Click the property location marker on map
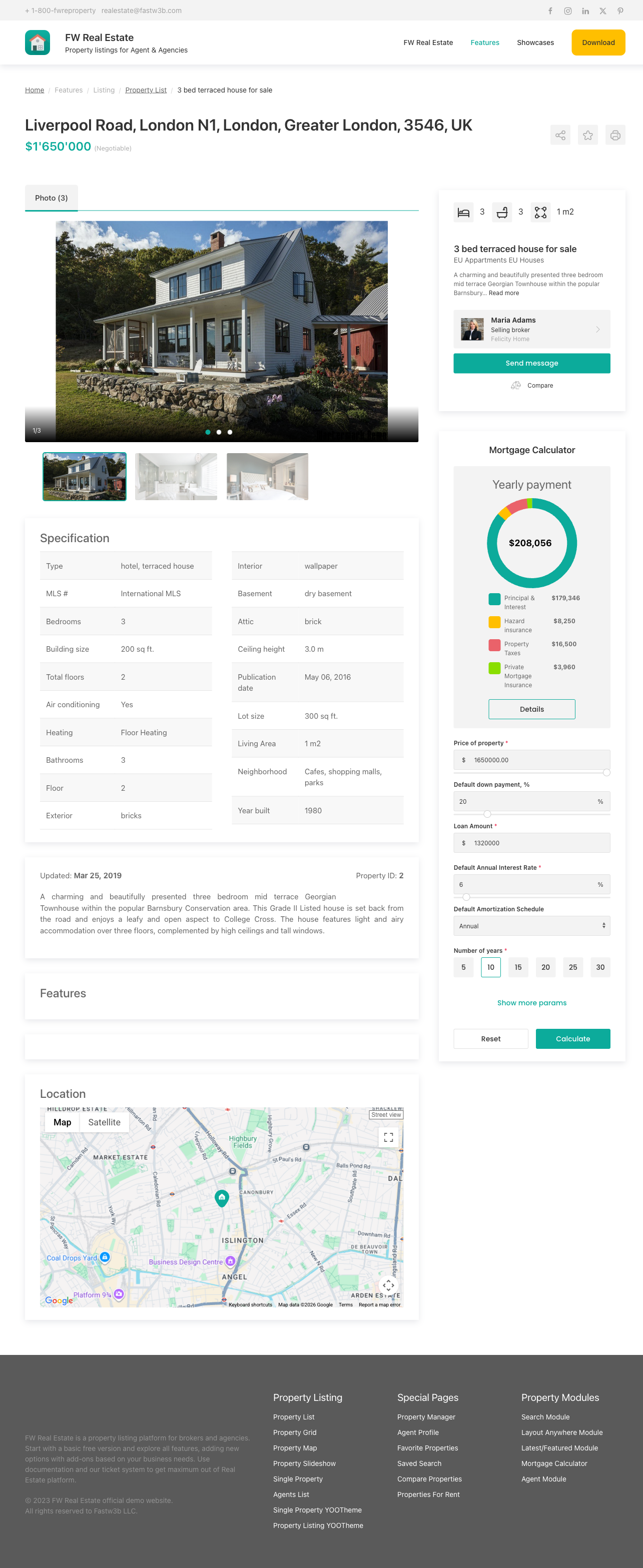Image resolution: width=643 pixels, height=1568 pixels. pyautogui.click(x=222, y=1198)
